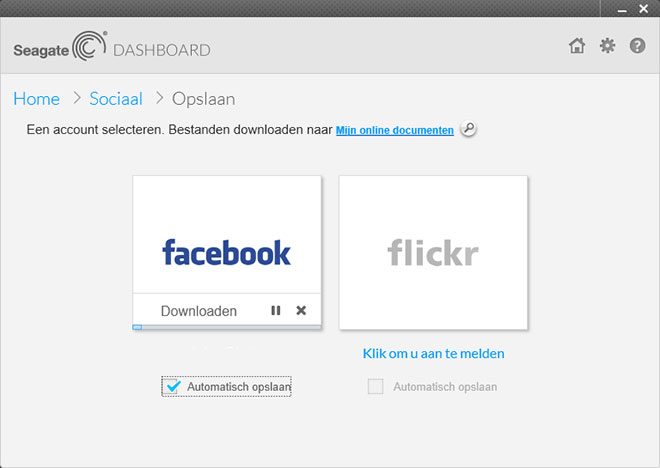660x468 pixels.
Task: Pause the Facebook download
Action: (x=276, y=311)
